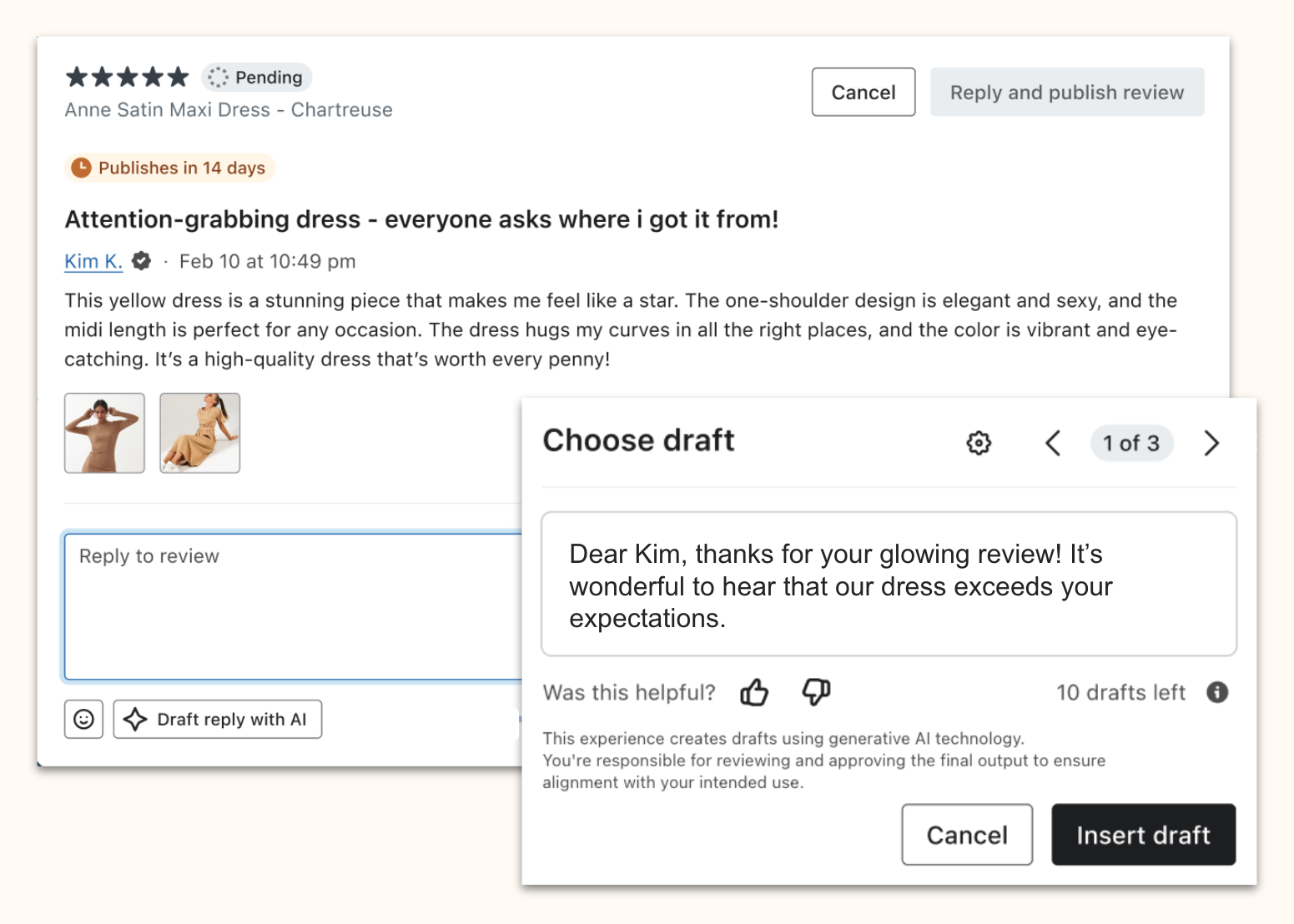
Task: Cancel the Choose draft dialog
Action: pyautogui.click(x=966, y=834)
